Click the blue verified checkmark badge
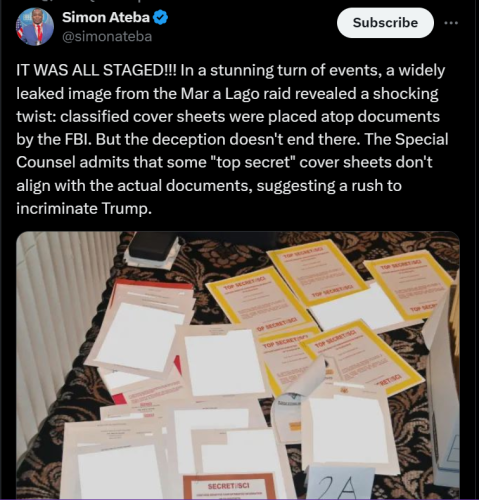The height and width of the screenshot is (500, 479). pos(160,17)
